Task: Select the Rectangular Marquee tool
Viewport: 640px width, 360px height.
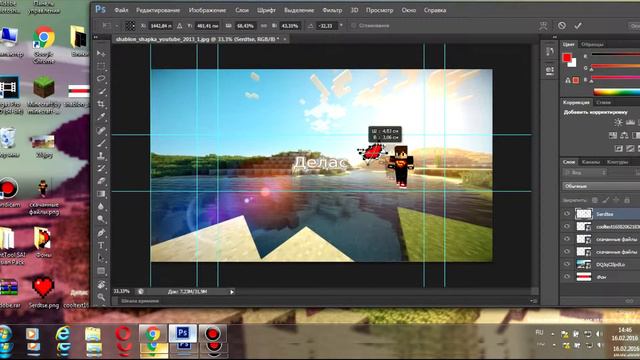Action: [x=101, y=66]
